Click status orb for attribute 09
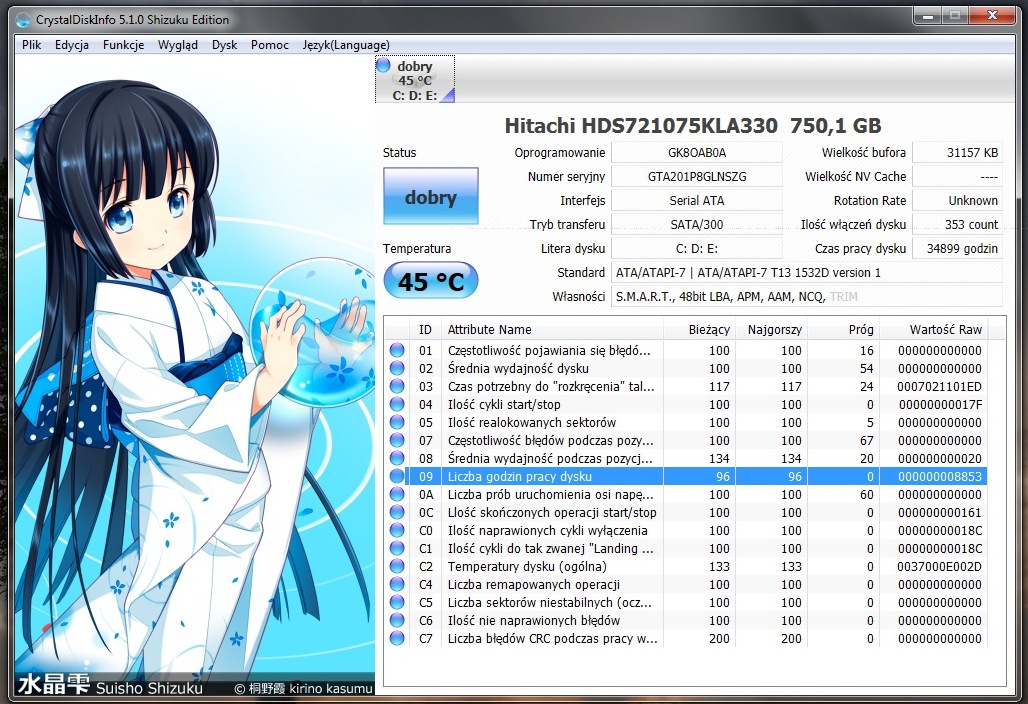This screenshot has height=704, width=1028. click(x=397, y=476)
